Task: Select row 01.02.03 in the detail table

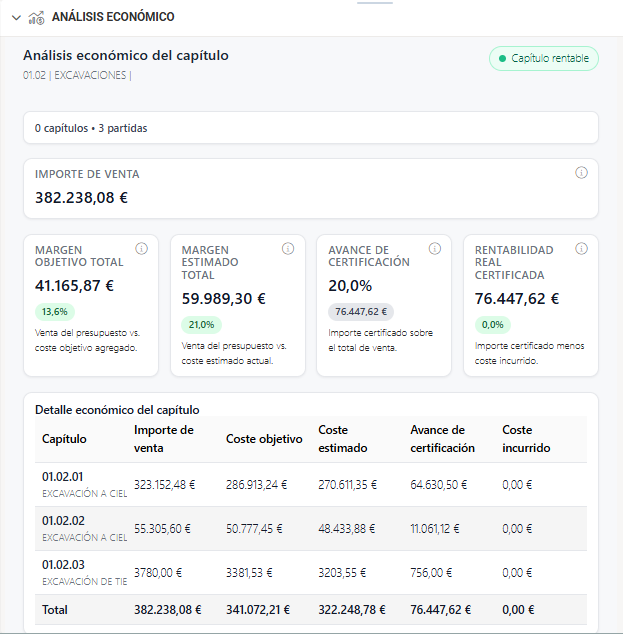Action: (x=84, y=572)
